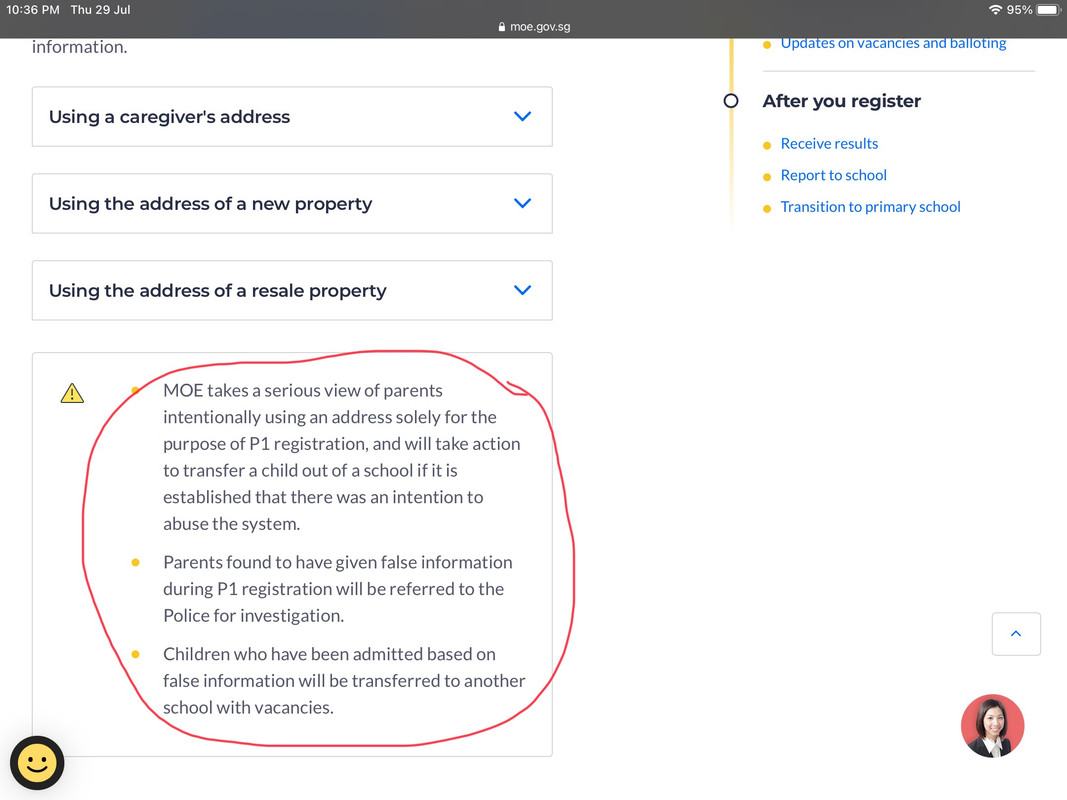Screen dimensions: 1067x800
Task: Expand the 'Using the address of a new property' chevron
Action: 522,203
